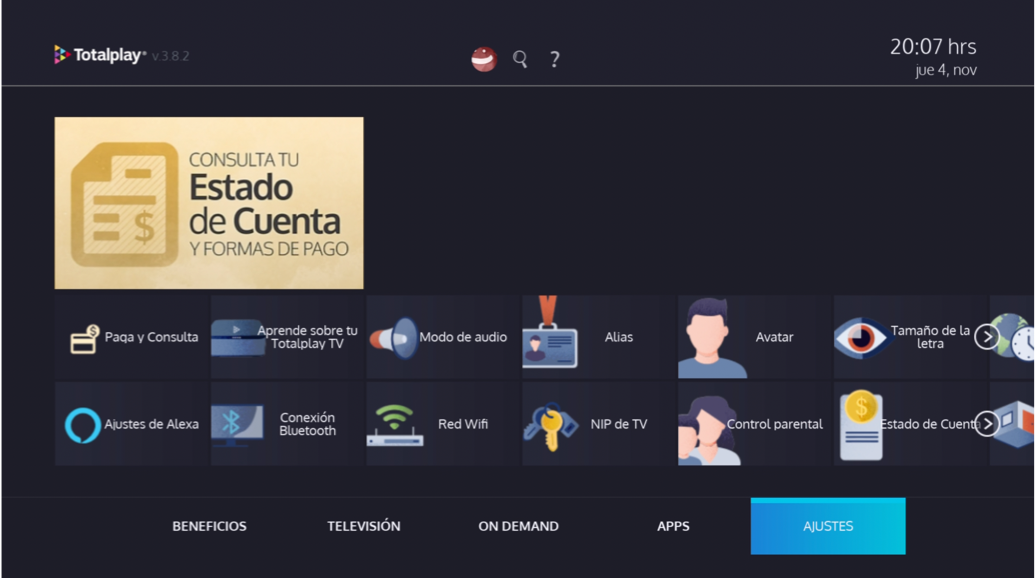1036x578 pixels.
Task: Expand top row with right arrow
Action: tap(987, 337)
